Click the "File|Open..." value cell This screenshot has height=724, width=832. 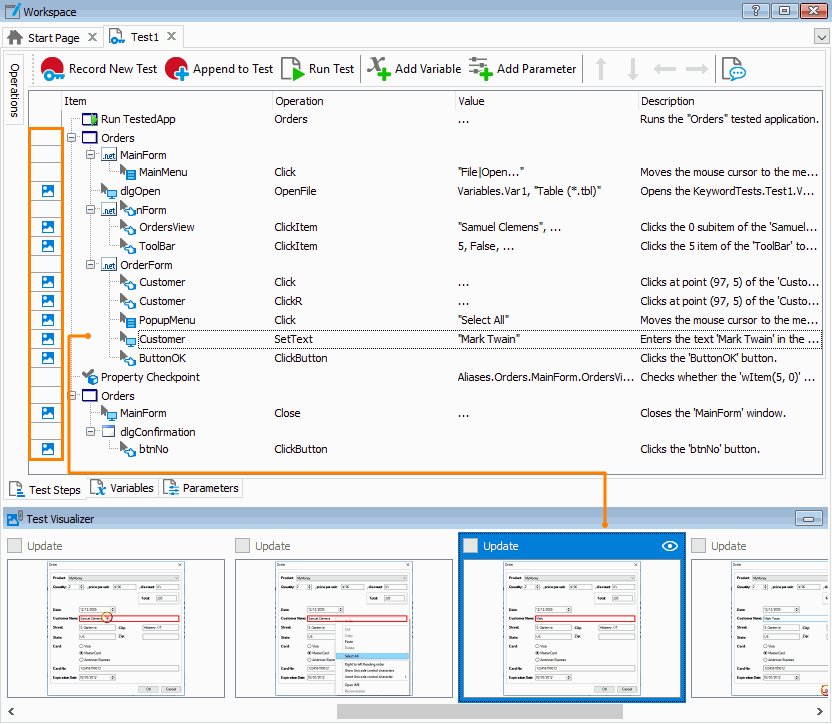[x=491, y=172]
